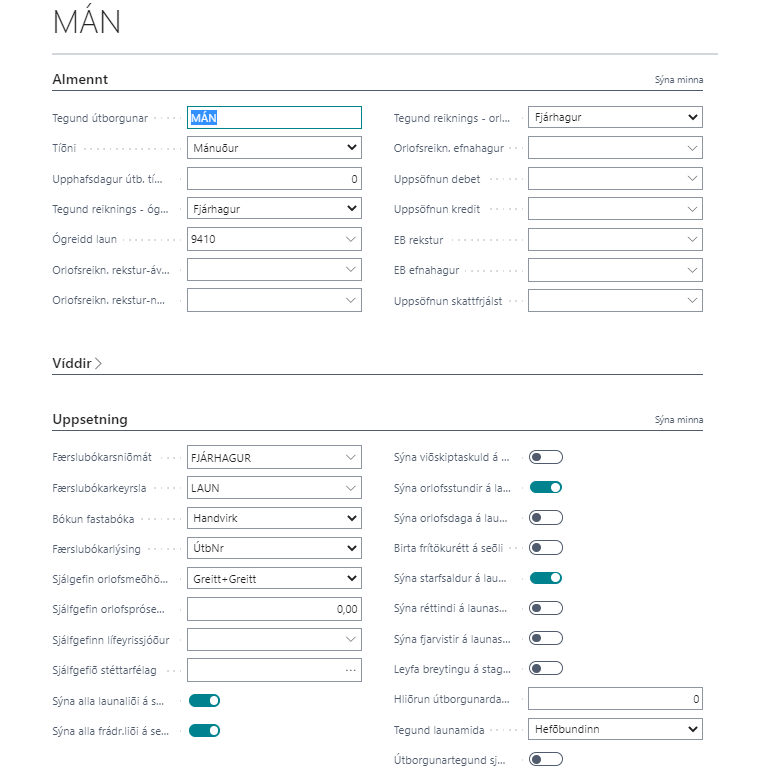Open lookup ellipsis in Sjálfgefið stéttarfélag field

tap(350, 670)
